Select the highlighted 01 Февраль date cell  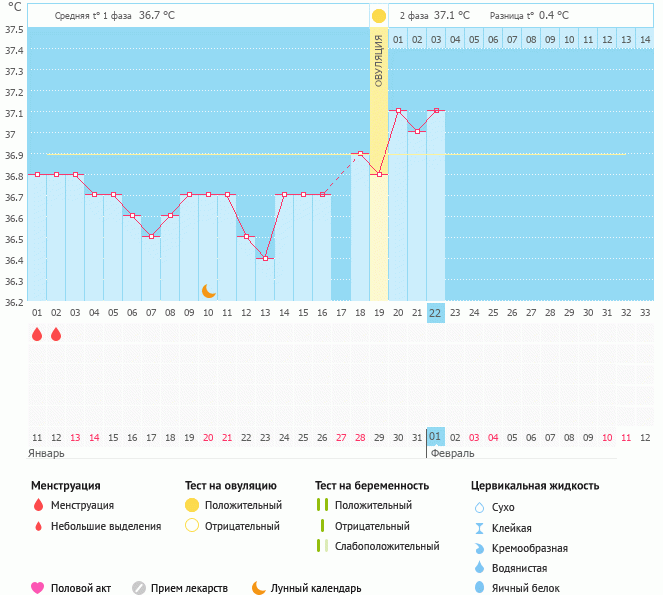(435, 437)
